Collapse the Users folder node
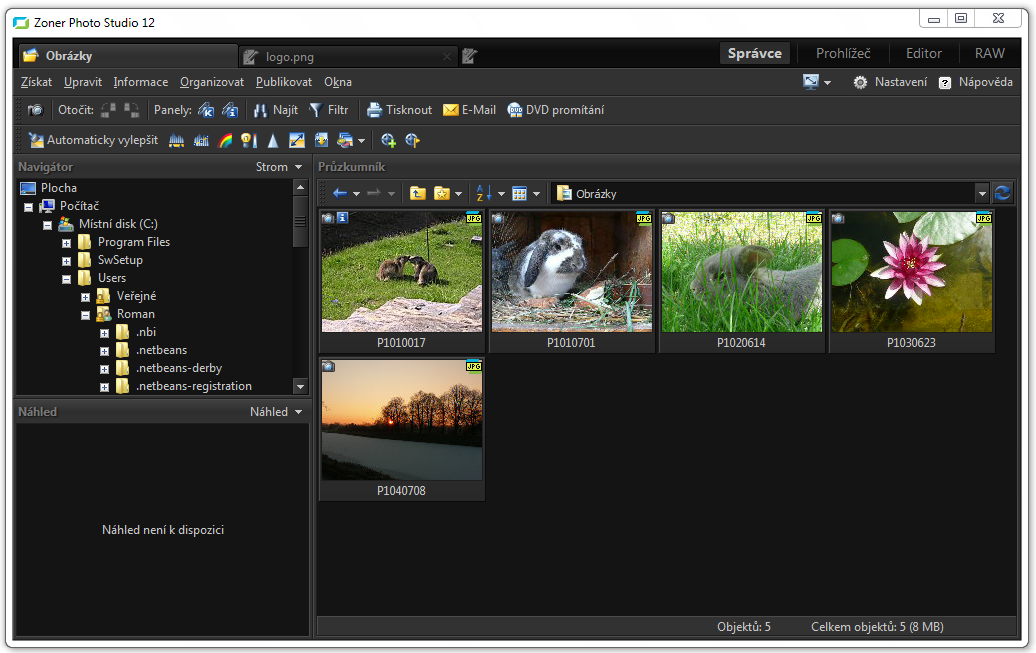The width and height of the screenshot is (1036, 653). 67,279
